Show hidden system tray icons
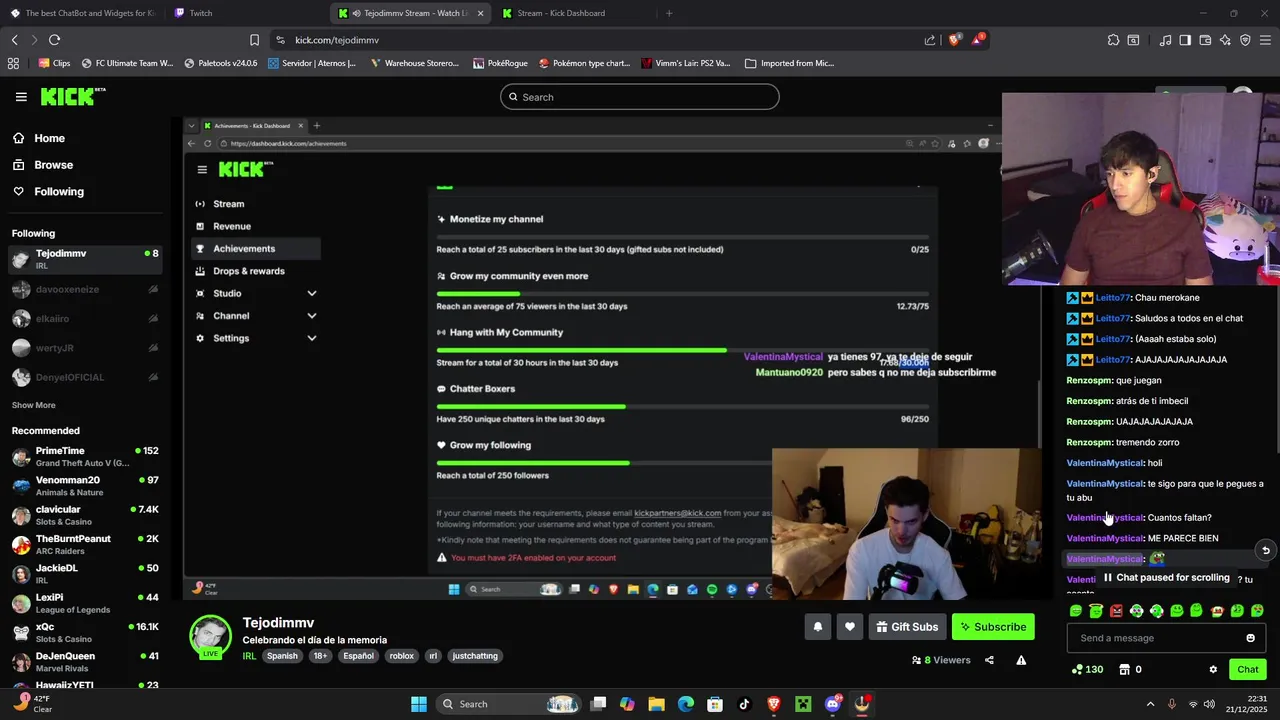 (1150, 704)
